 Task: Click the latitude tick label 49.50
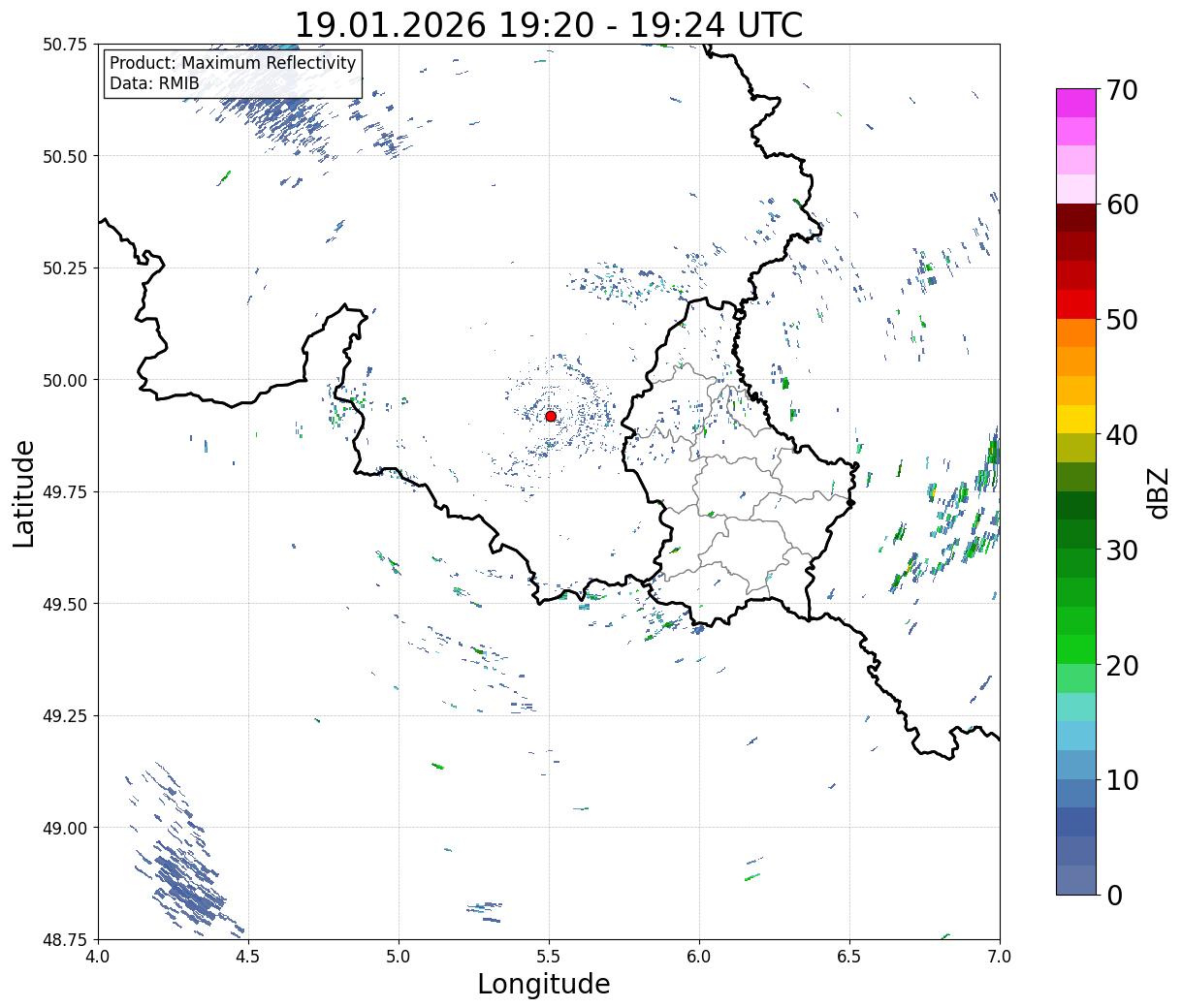(x=65, y=604)
